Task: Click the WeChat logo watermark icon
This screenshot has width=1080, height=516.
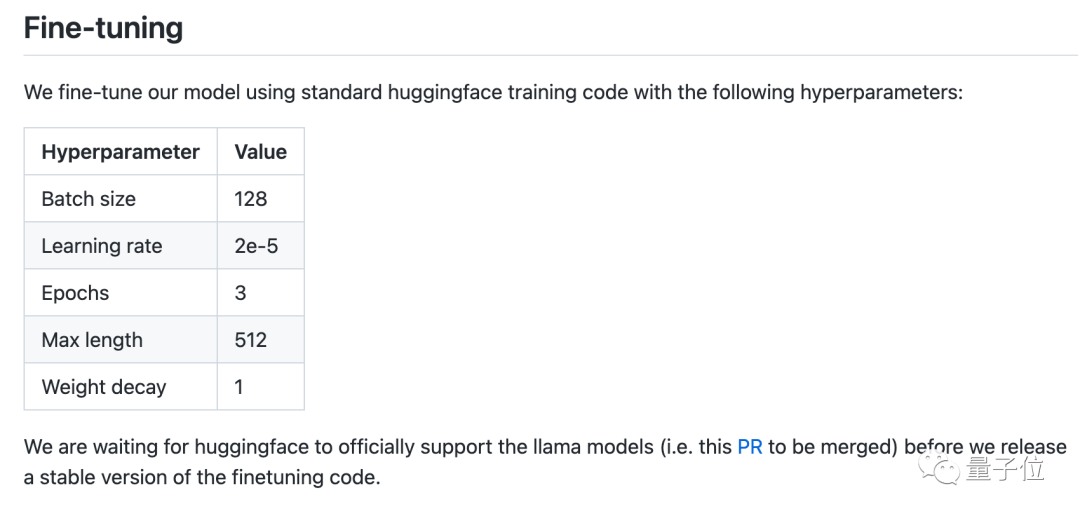Action: 945,468
